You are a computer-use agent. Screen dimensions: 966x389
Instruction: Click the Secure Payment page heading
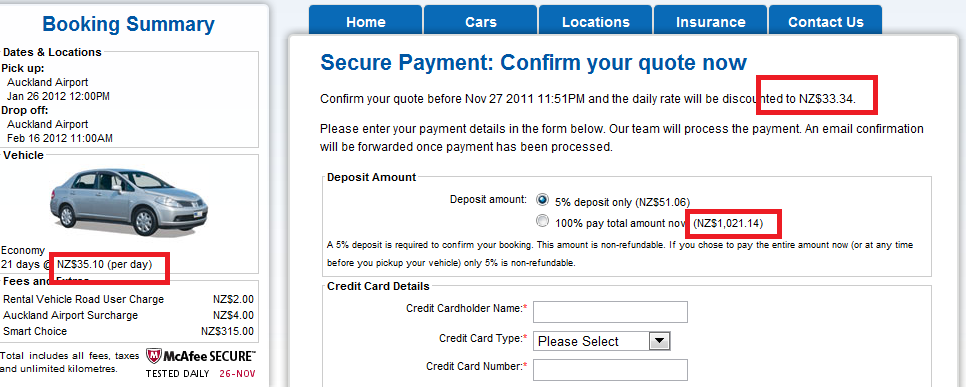pyautogui.click(x=534, y=62)
